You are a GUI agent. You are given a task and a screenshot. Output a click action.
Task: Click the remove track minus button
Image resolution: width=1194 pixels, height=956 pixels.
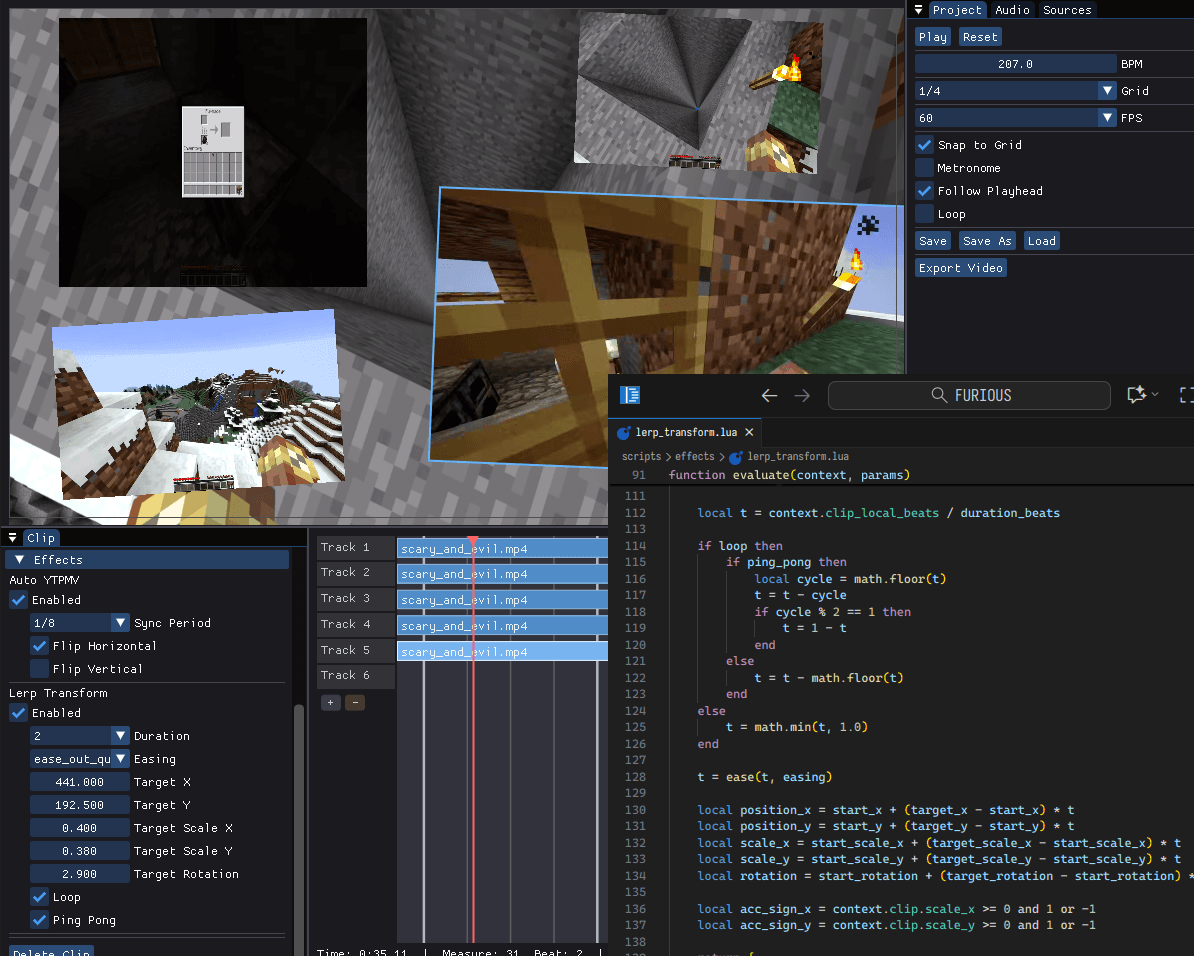355,703
